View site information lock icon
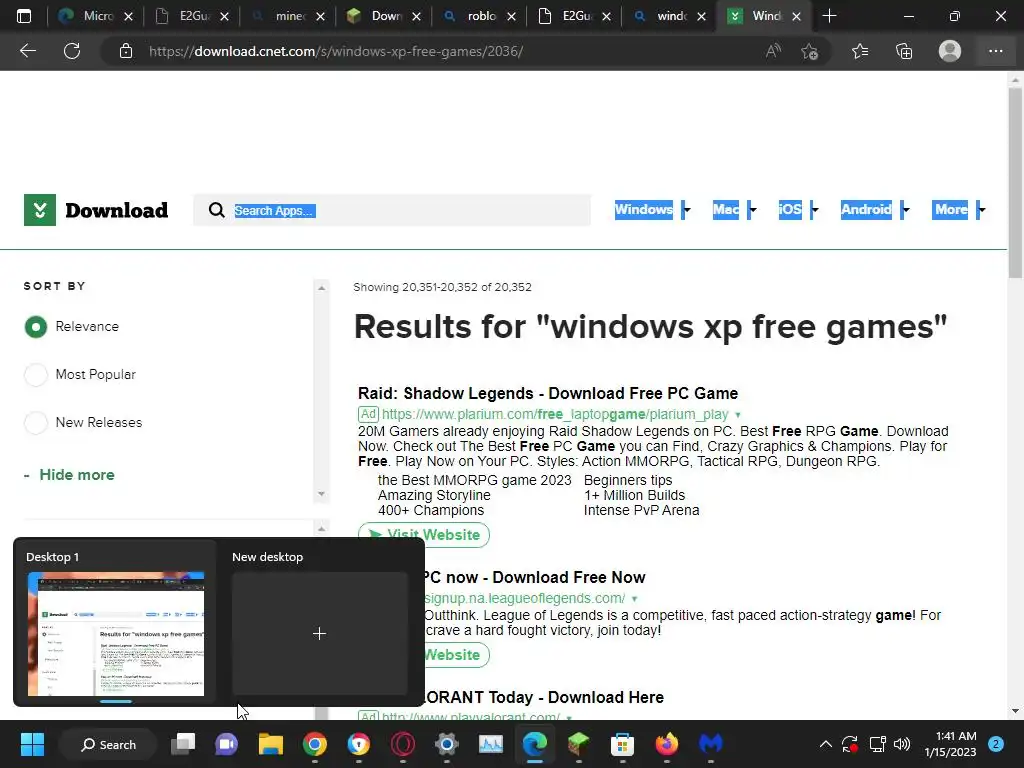Screen dimensions: 1024x768 [x=126, y=51]
